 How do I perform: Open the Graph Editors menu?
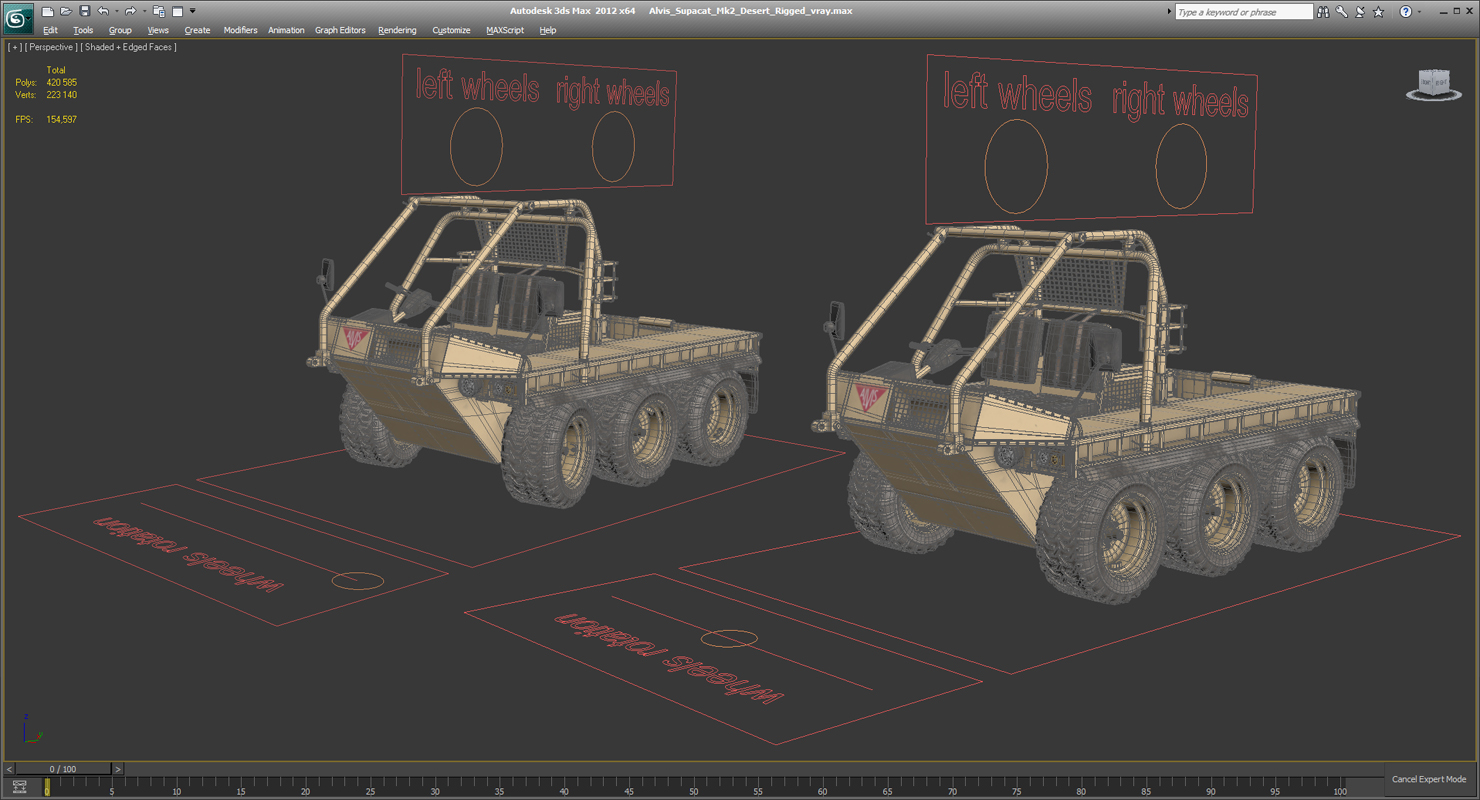(x=340, y=30)
